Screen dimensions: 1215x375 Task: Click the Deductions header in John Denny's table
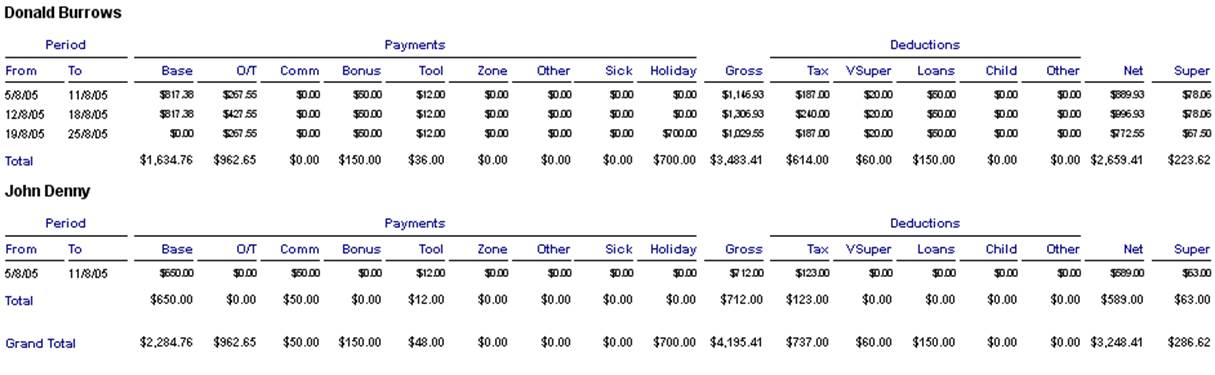[925, 223]
